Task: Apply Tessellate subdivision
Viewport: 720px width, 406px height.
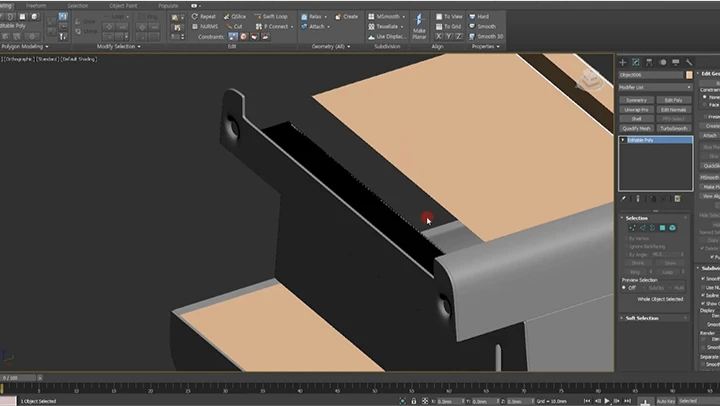Action: [383, 27]
